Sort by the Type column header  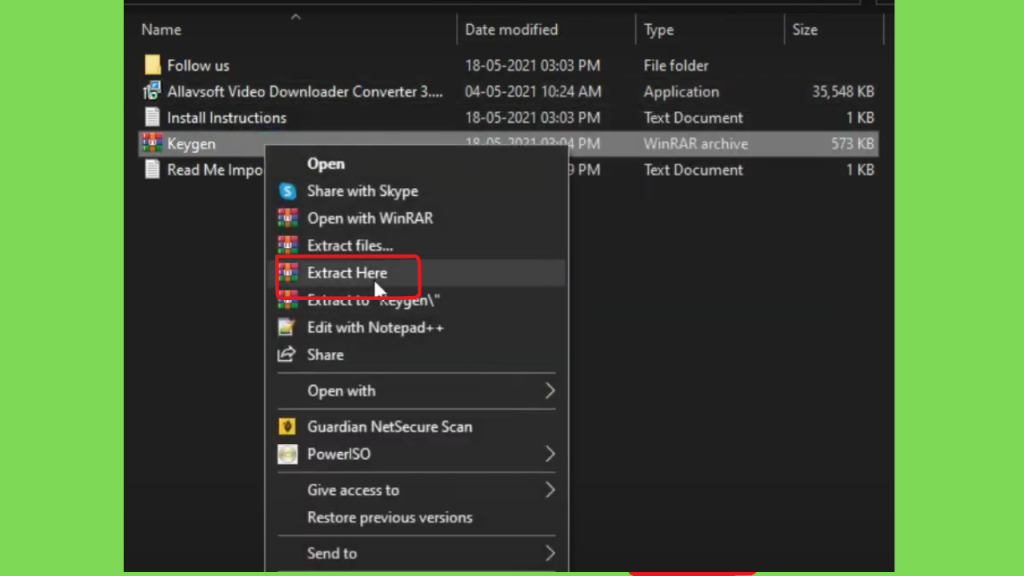tap(658, 29)
